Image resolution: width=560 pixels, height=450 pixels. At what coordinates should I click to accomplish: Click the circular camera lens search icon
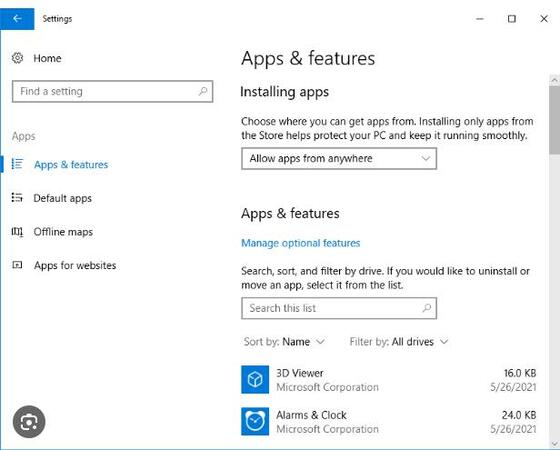29,422
